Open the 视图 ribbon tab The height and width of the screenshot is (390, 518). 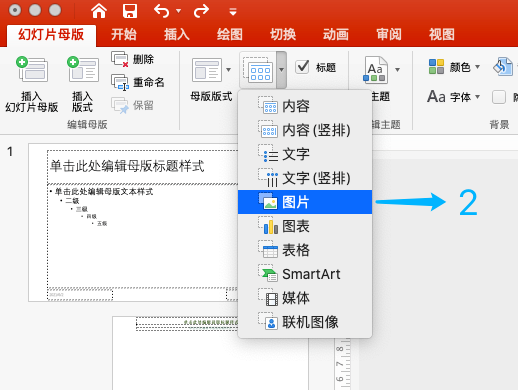click(x=442, y=34)
